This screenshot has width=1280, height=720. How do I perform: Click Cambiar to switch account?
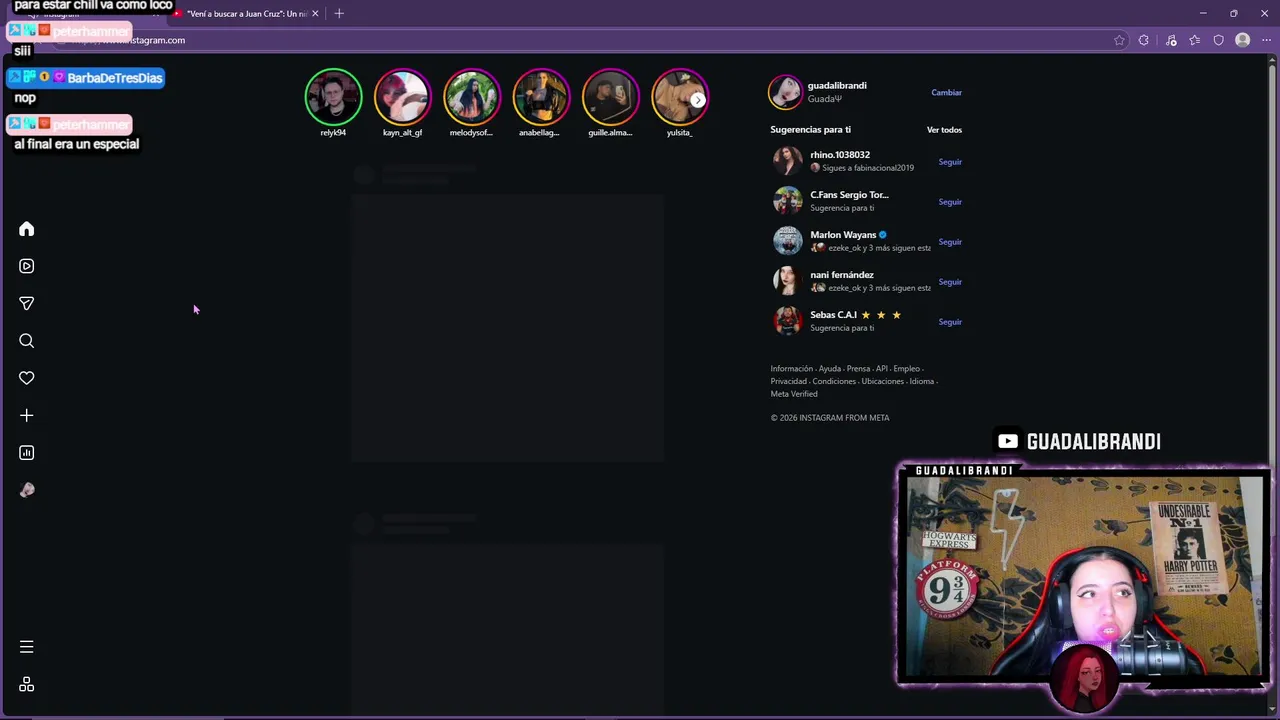(946, 93)
